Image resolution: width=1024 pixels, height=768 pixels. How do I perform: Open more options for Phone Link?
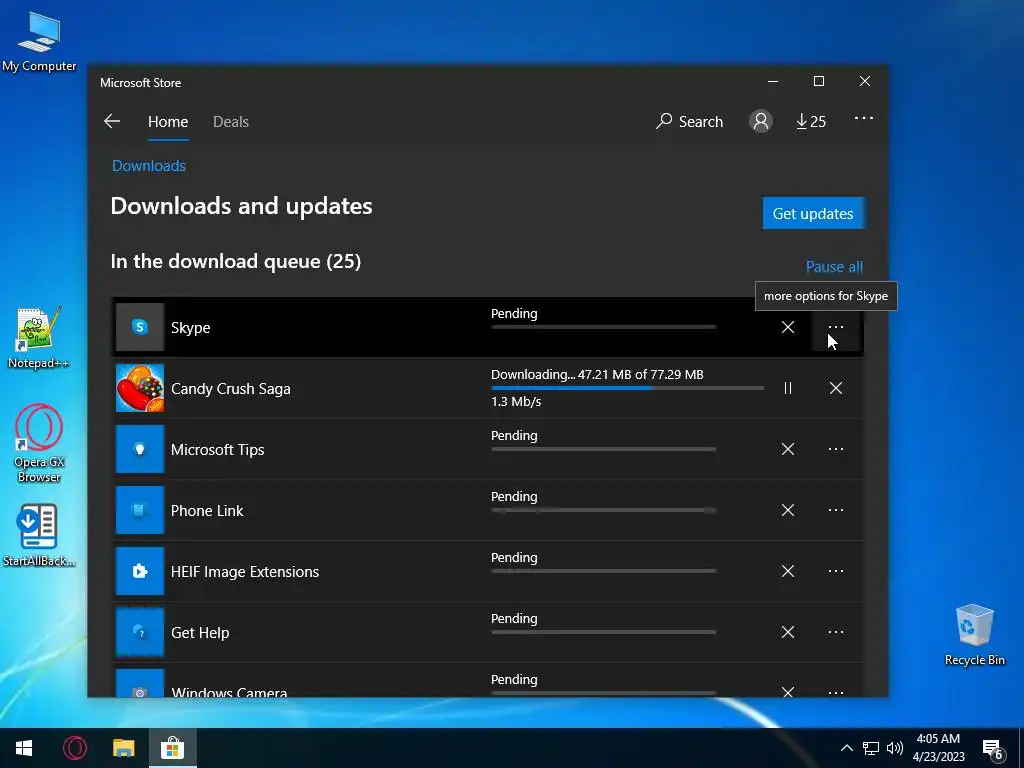(x=836, y=510)
